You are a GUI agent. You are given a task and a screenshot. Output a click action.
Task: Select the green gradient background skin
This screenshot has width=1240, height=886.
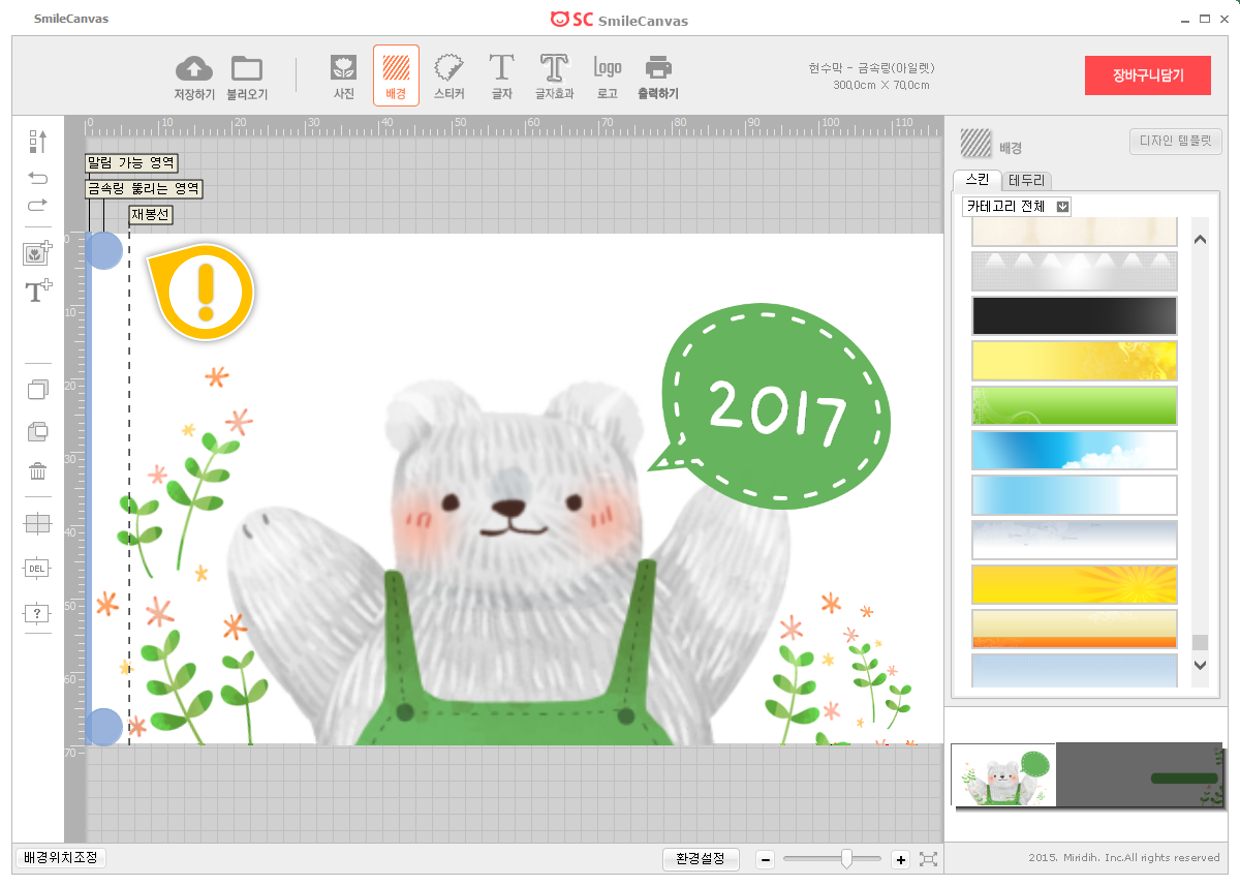click(1074, 406)
